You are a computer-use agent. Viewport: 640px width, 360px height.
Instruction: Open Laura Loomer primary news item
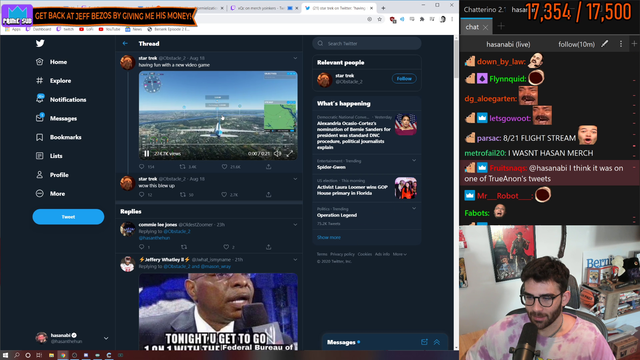[367, 187]
